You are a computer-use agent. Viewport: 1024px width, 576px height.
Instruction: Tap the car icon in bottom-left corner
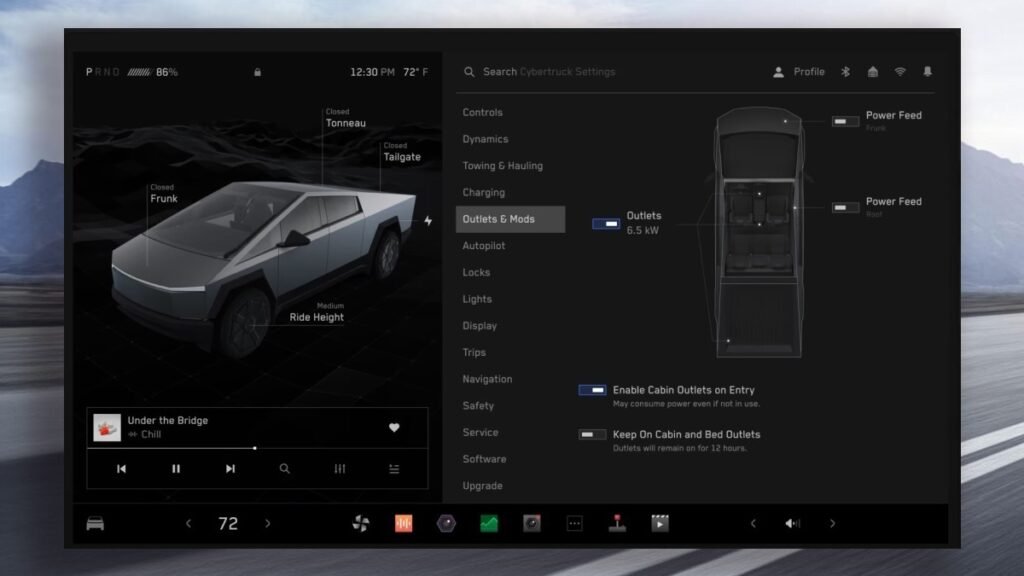pyautogui.click(x=95, y=523)
